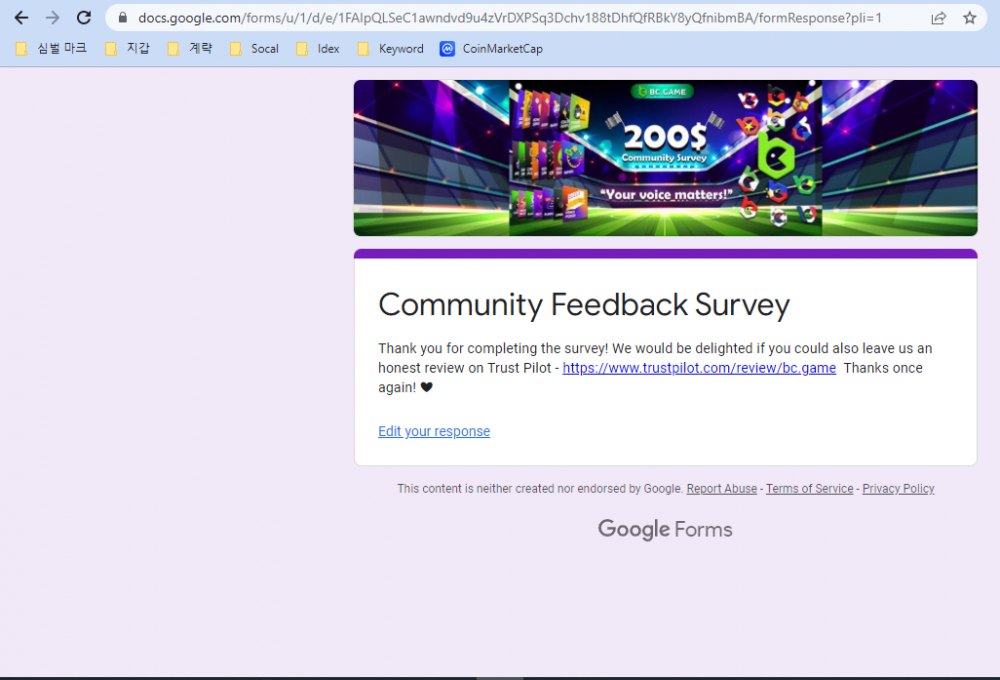The height and width of the screenshot is (680, 1000).
Task: Open the CoinMarketCap bookmark
Action: click(x=491, y=48)
